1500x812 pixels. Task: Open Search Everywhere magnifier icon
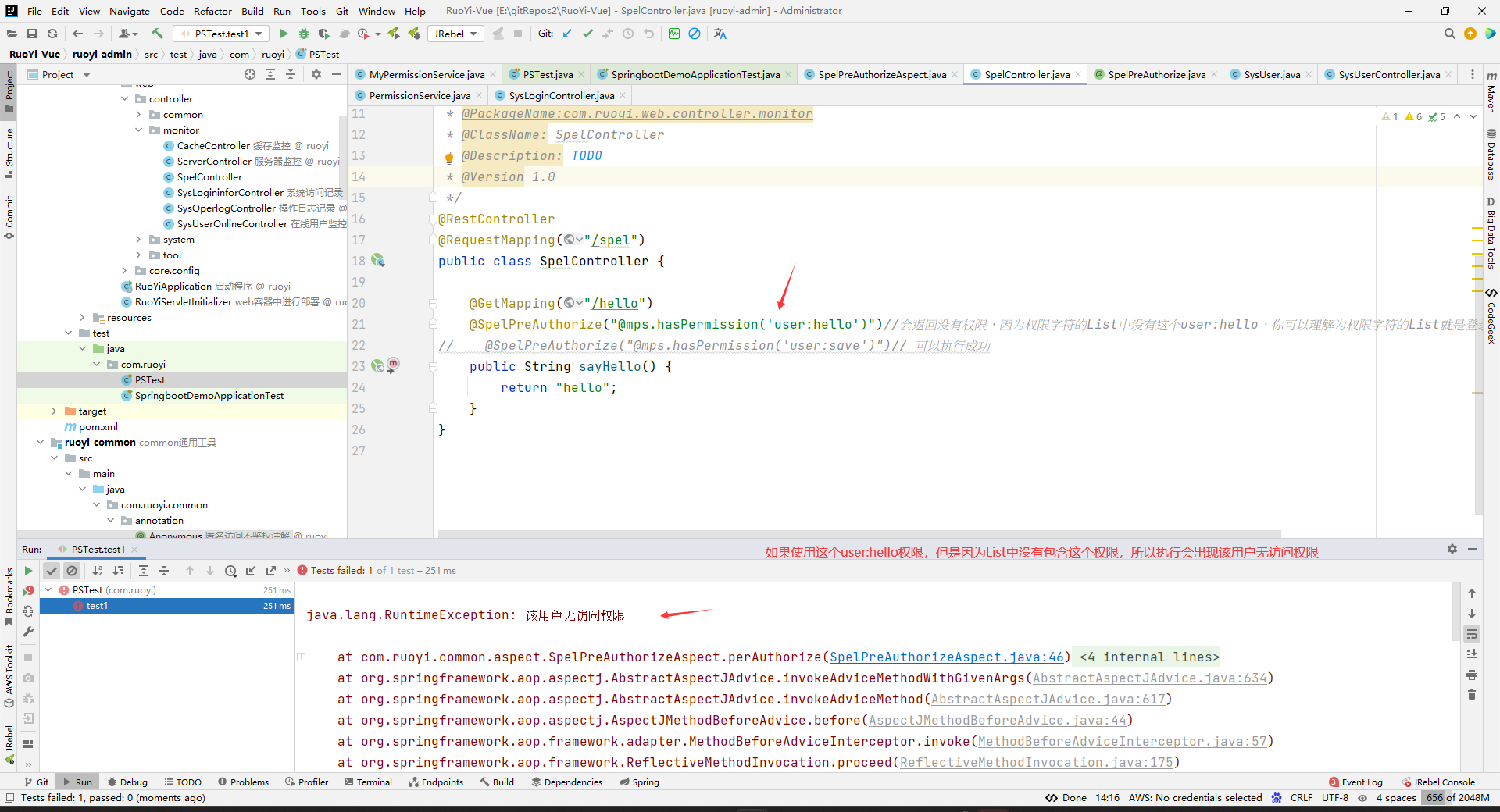(x=1449, y=34)
